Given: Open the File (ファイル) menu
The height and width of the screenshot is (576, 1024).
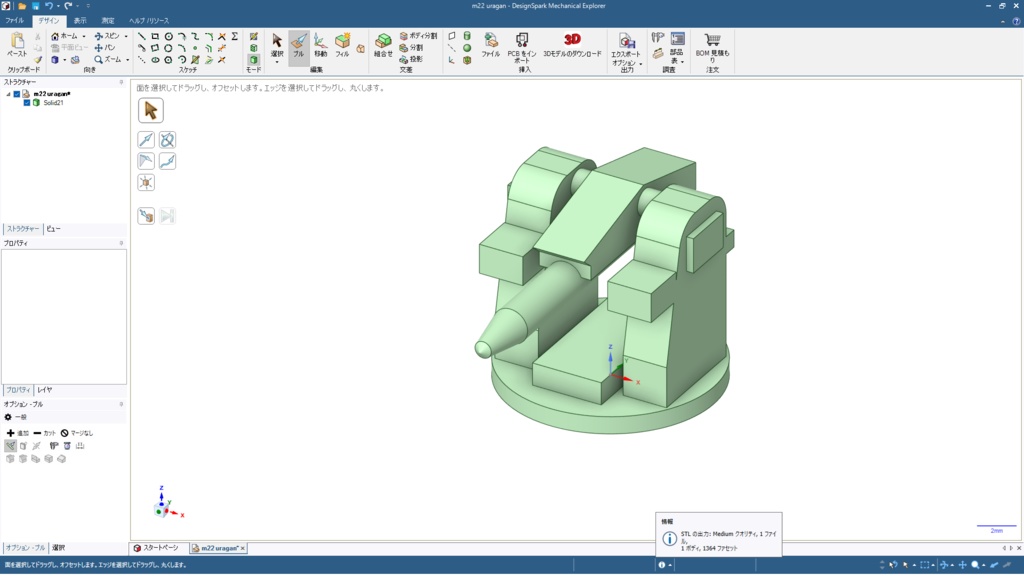Looking at the screenshot, I should tap(14, 21).
